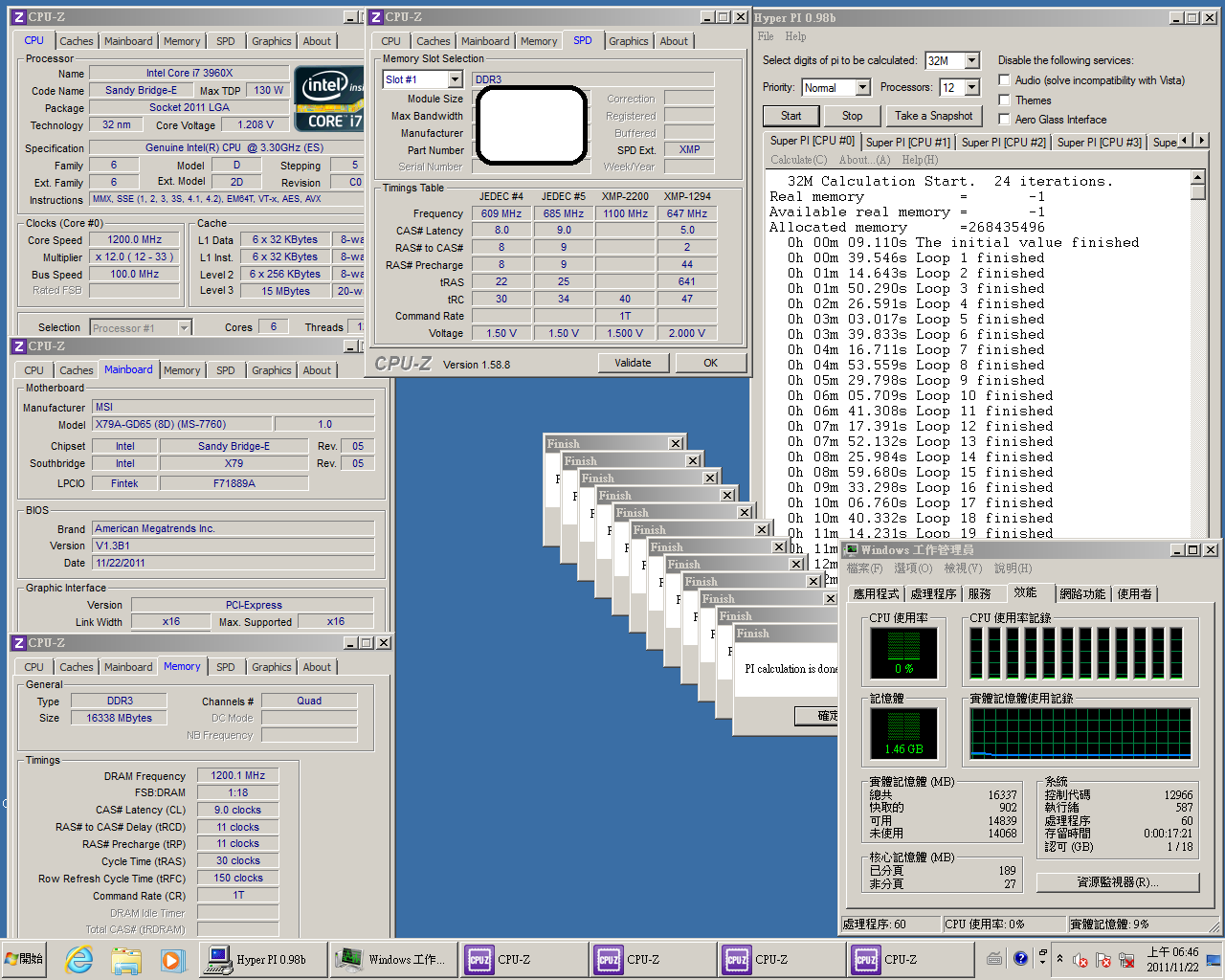Screen dimensions: 1225x980
Task: Click the title icon of the CPU-Z Processor window
Action: pyautogui.click(x=18, y=17)
